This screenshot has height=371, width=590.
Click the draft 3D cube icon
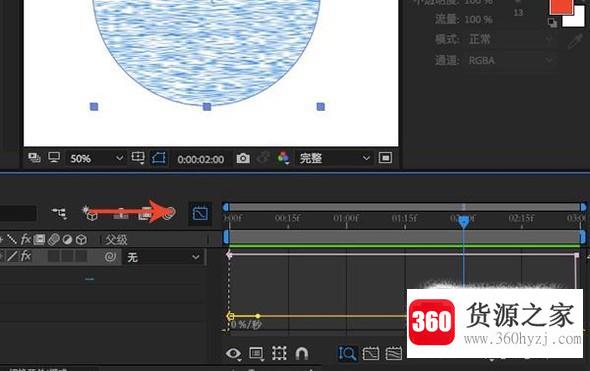pos(91,214)
